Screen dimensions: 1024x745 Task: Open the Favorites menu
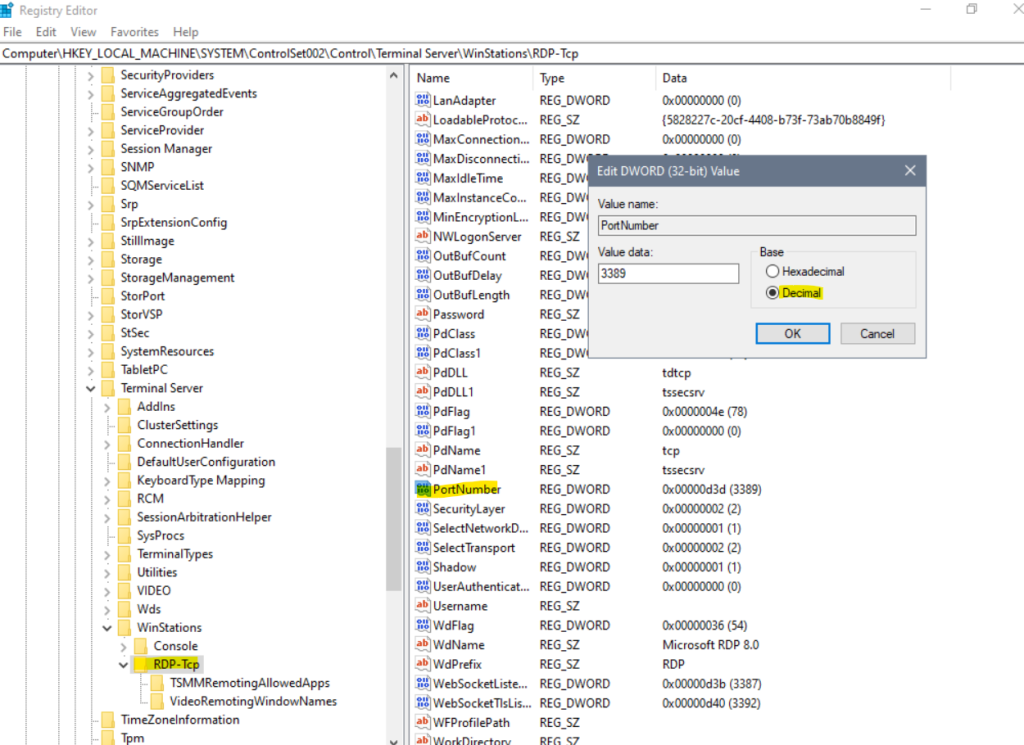134,32
